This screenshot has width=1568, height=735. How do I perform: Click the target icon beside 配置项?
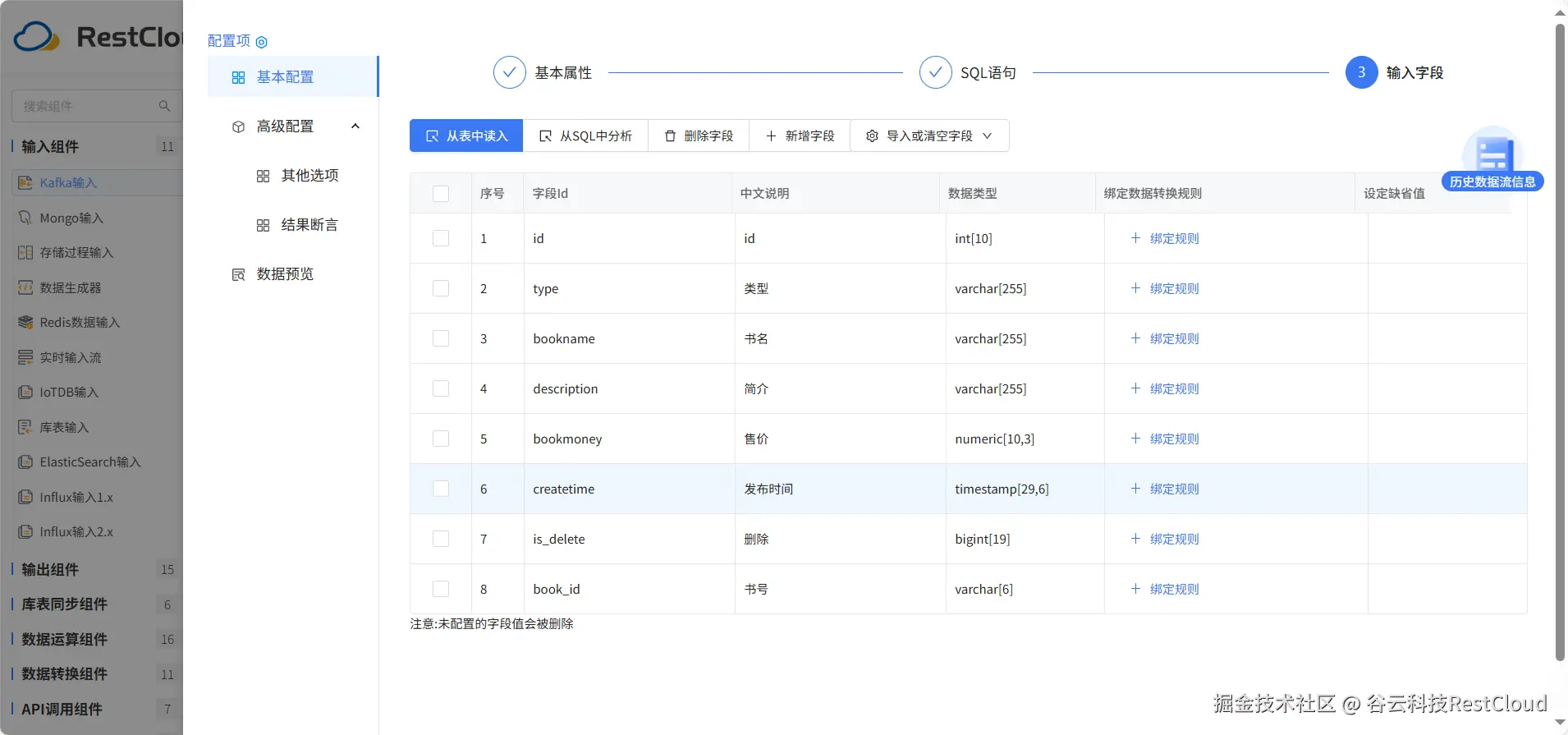[262, 42]
